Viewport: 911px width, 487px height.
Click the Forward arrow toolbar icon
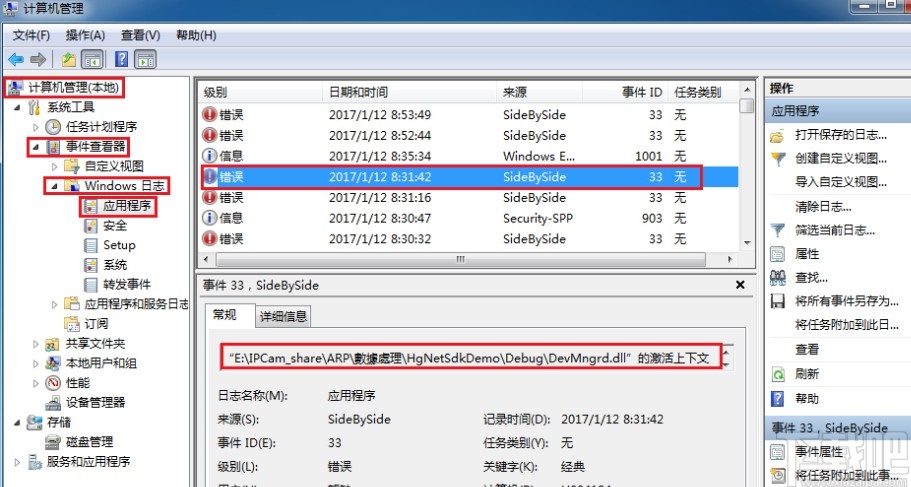coord(38,59)
